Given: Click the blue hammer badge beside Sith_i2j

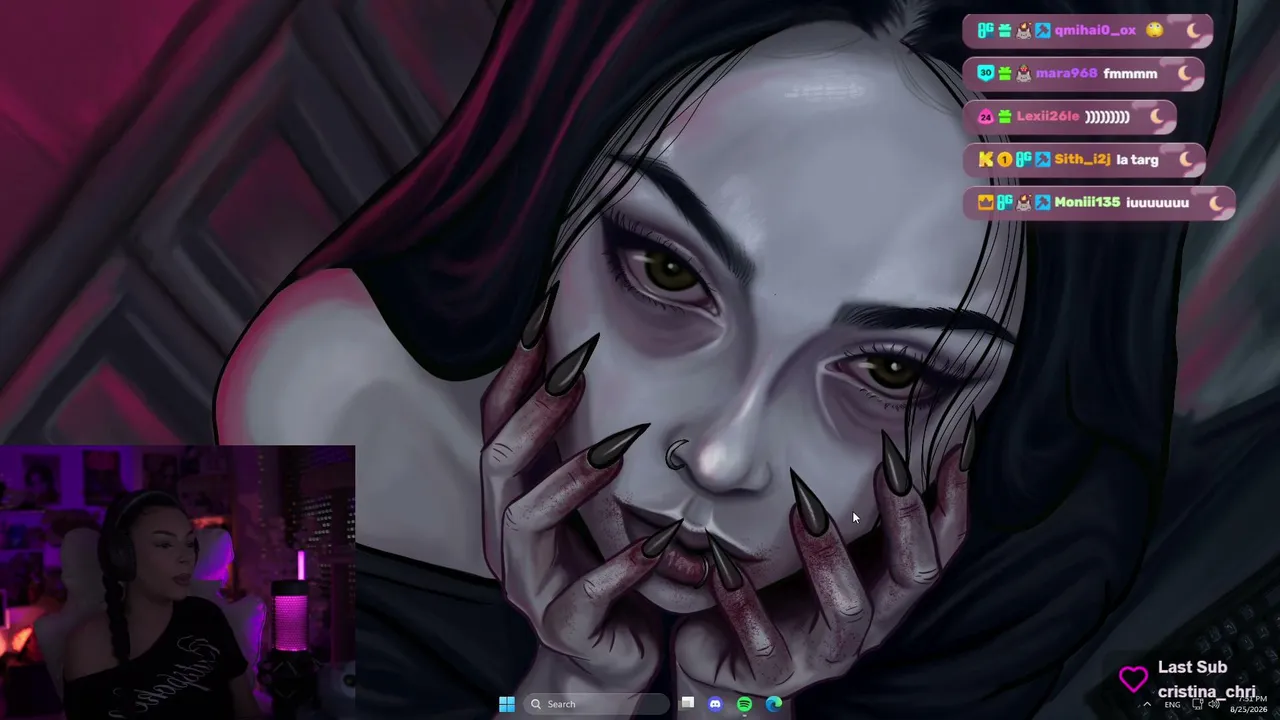Looking at the screenshot, I should pos(1043,159).
